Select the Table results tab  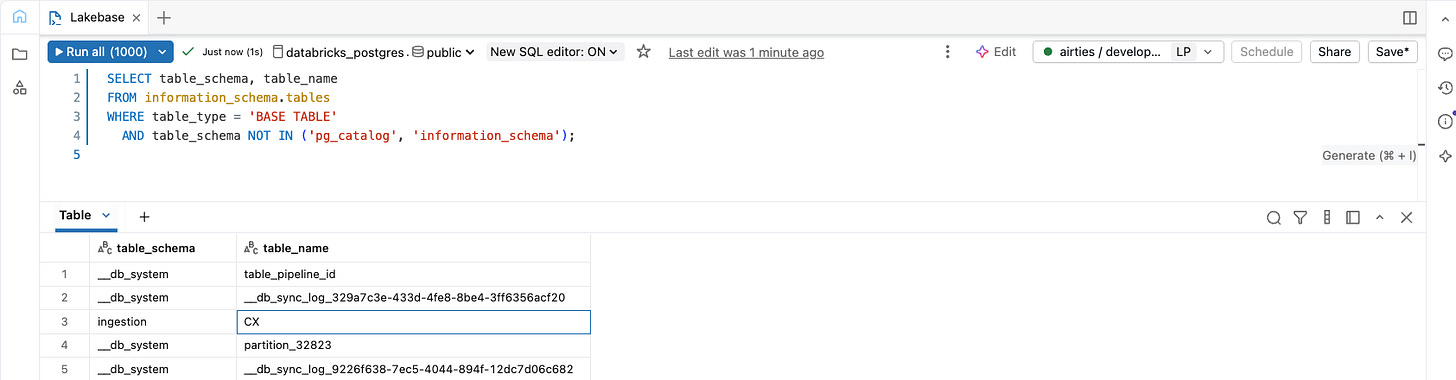(x=75, y=215)
